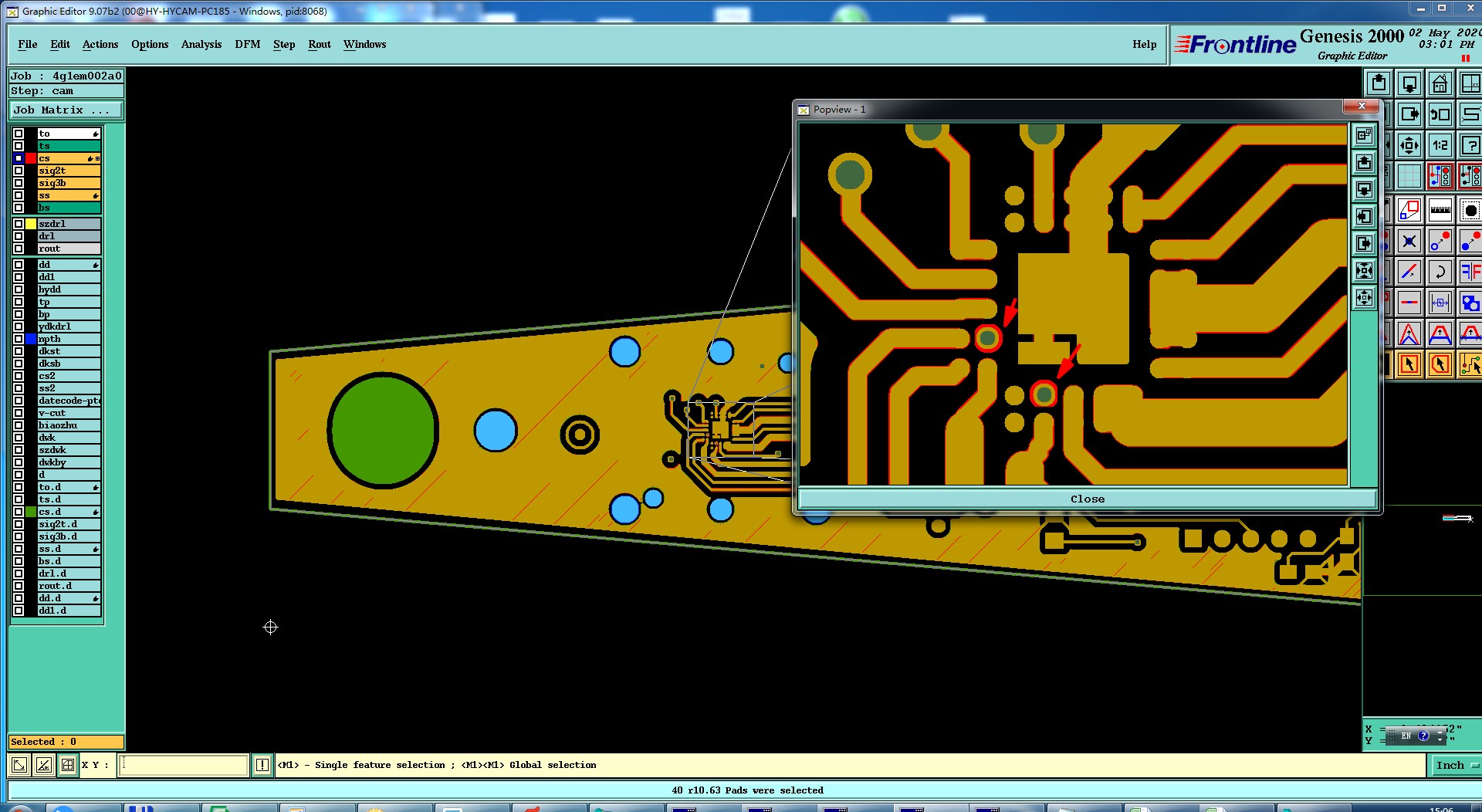Toggle display checkbox for layer npth
The width and height of the screenshot is (1482, 812).
pyautogui.click(x=19, y=339)
